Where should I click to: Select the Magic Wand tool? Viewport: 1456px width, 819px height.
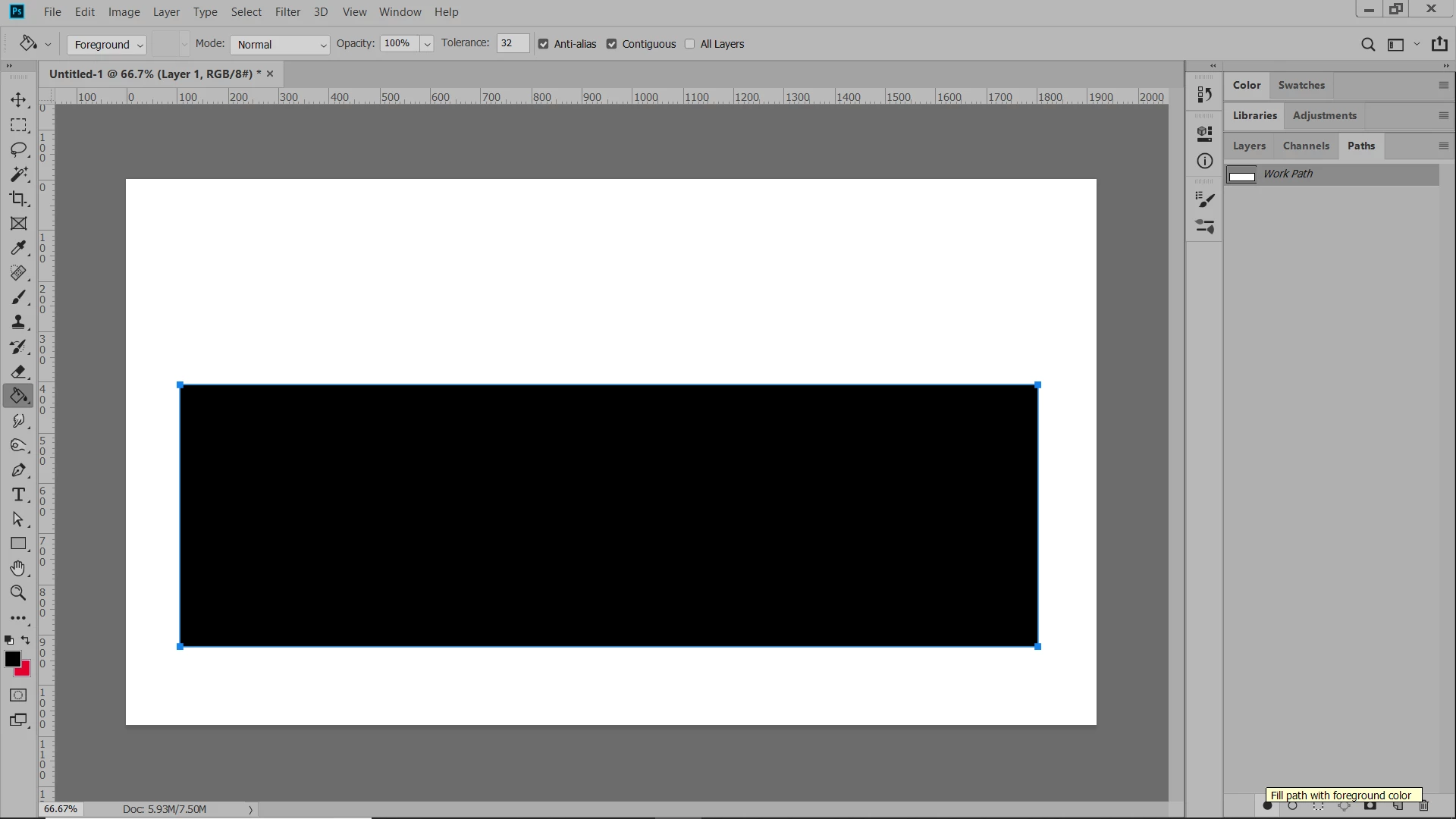pyautogui.click(x=18, y=174)
